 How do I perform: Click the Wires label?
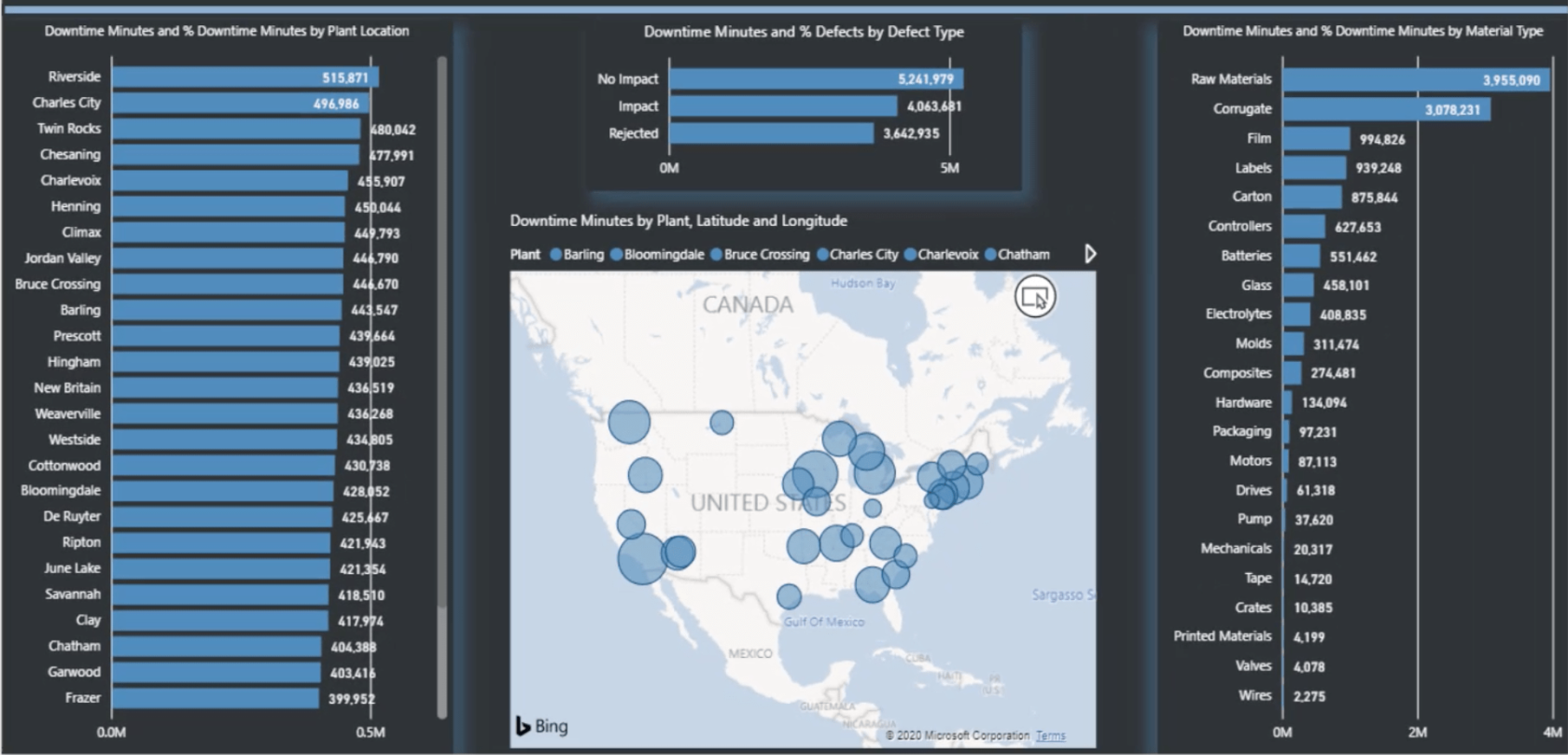click(1255, 695)
